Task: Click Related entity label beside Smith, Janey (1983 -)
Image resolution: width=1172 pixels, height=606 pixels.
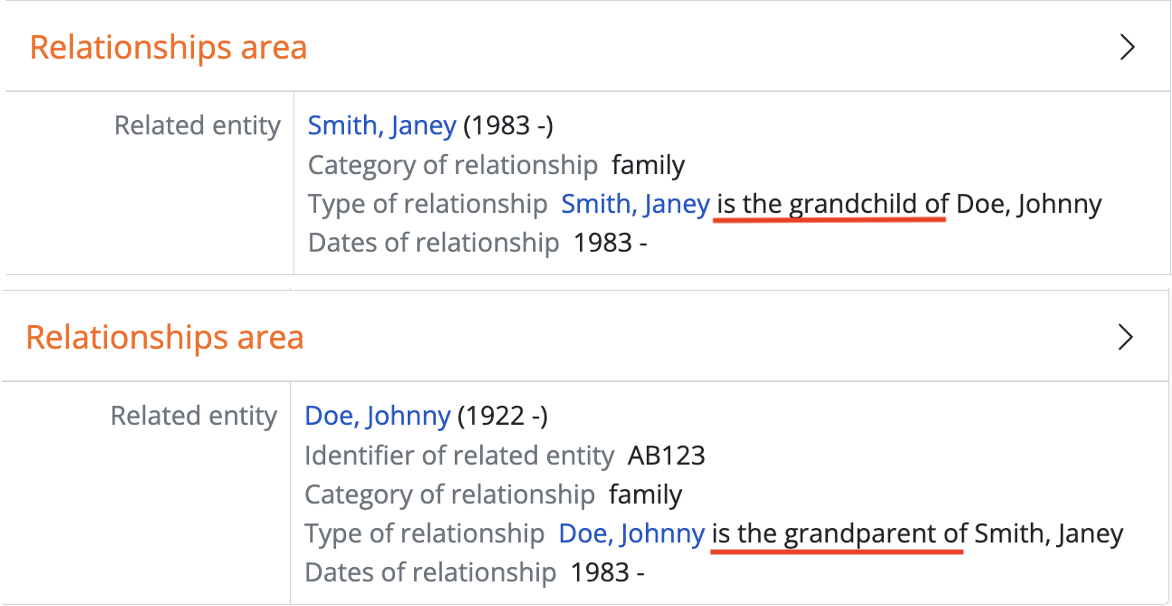Action: pyautogui.click(x=197, y=126)
